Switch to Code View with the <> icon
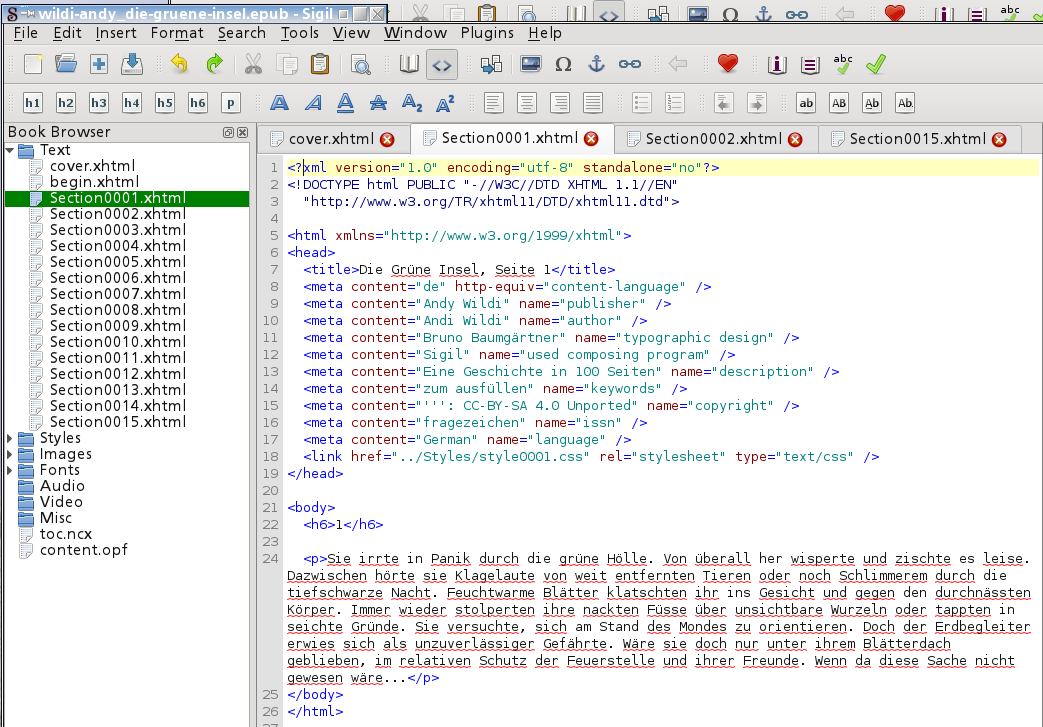 441,65
